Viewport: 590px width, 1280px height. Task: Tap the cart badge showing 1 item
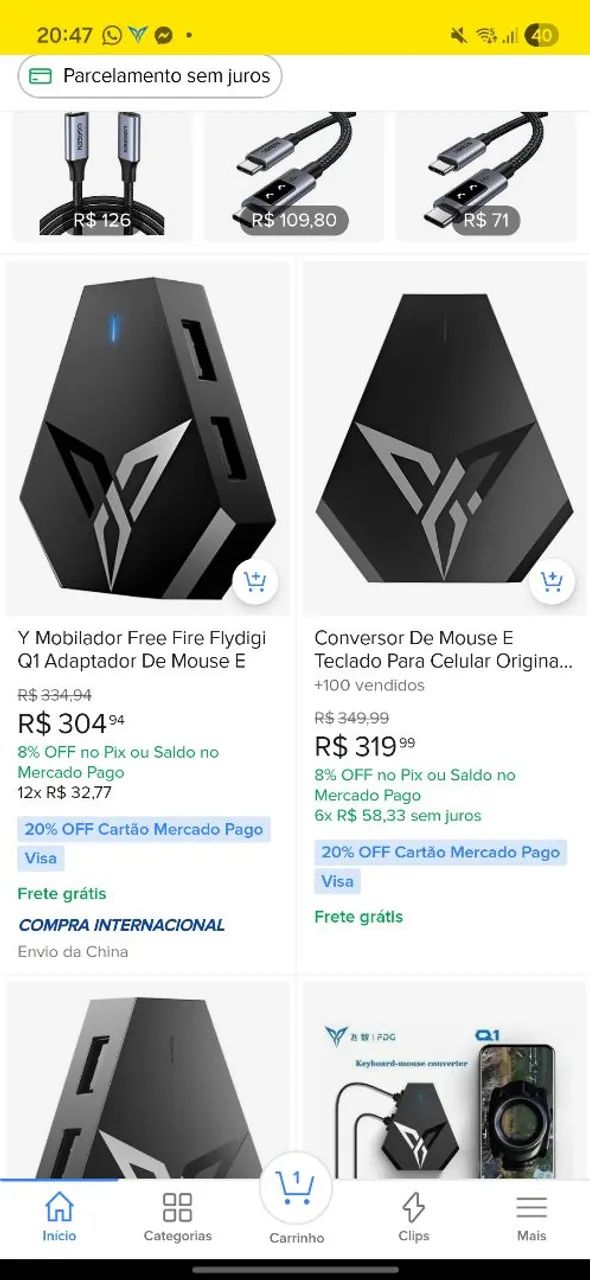pyautogui.click(x=295, y=1178)
